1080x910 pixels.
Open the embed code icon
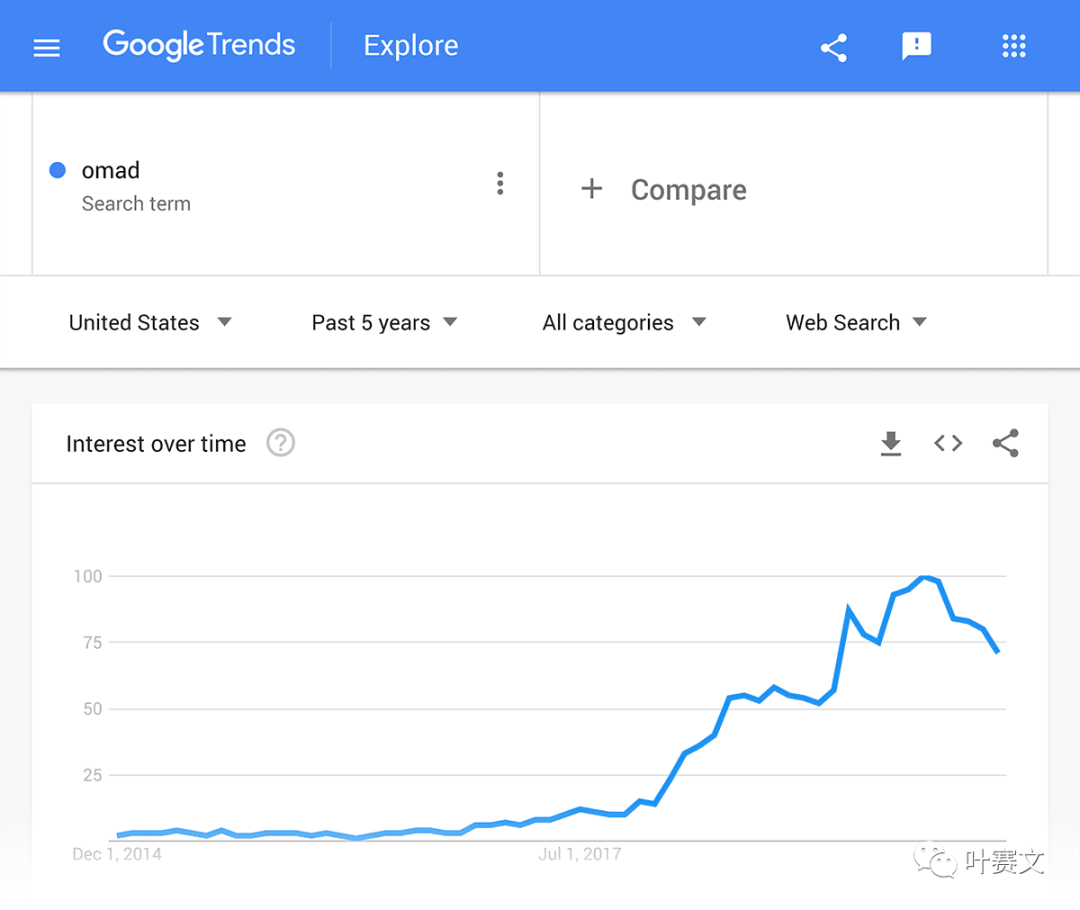pyautogui.click(x=948, y=443)
